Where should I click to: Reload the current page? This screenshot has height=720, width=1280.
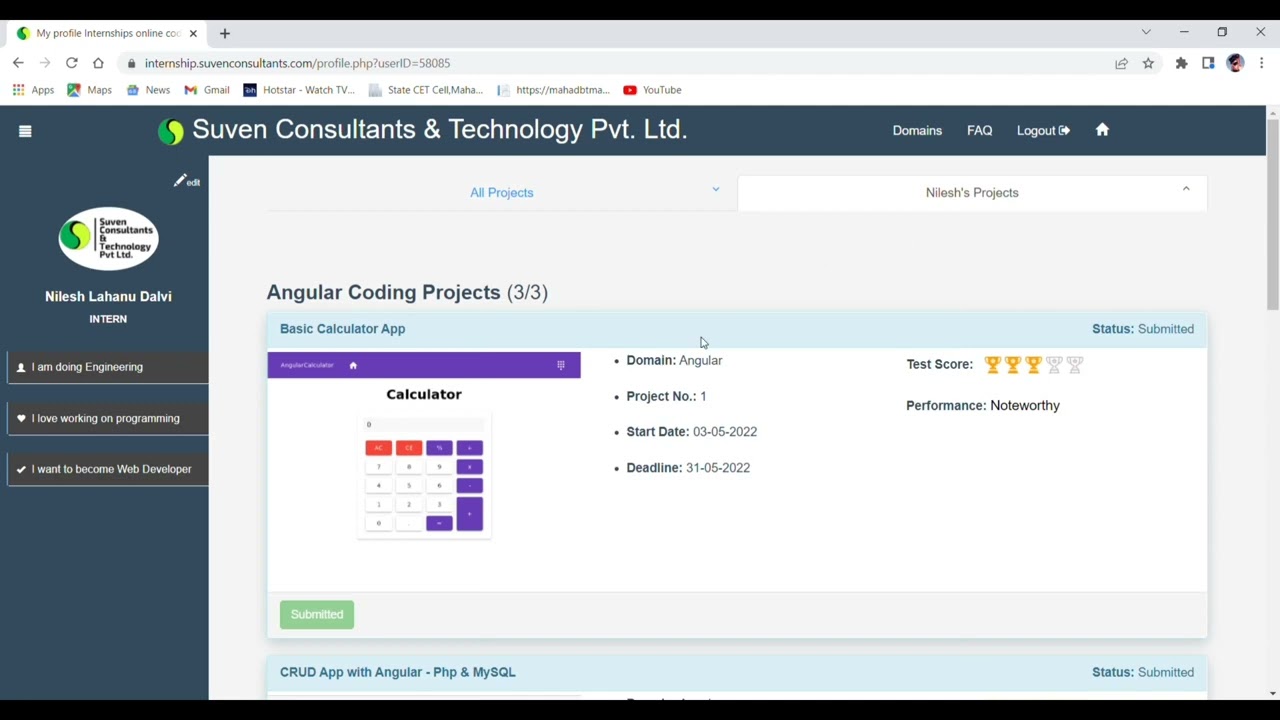(72, 63)
